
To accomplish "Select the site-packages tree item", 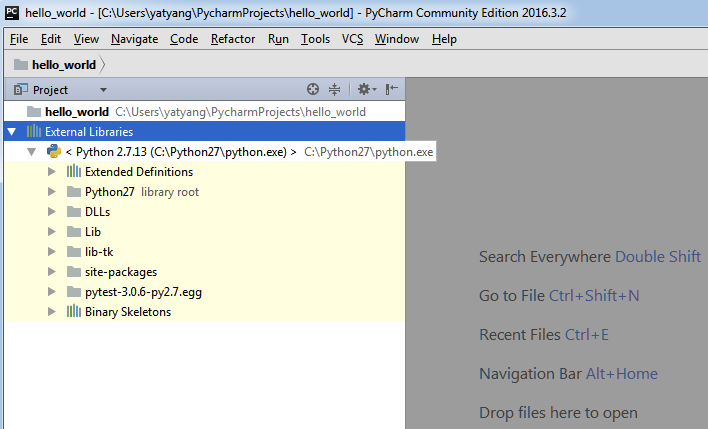I will point(121,272).
